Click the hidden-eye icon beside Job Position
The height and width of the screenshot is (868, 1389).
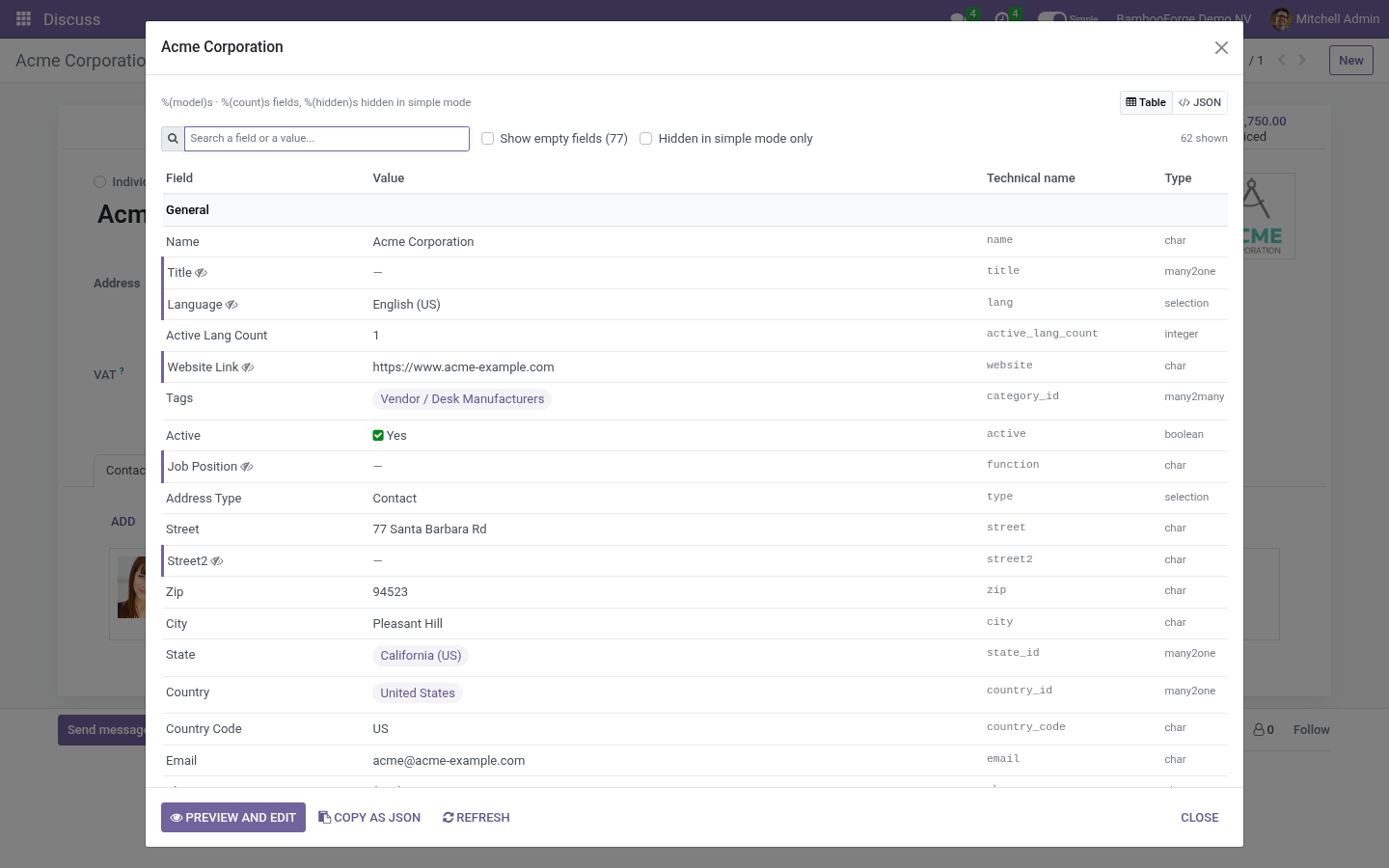247,467
